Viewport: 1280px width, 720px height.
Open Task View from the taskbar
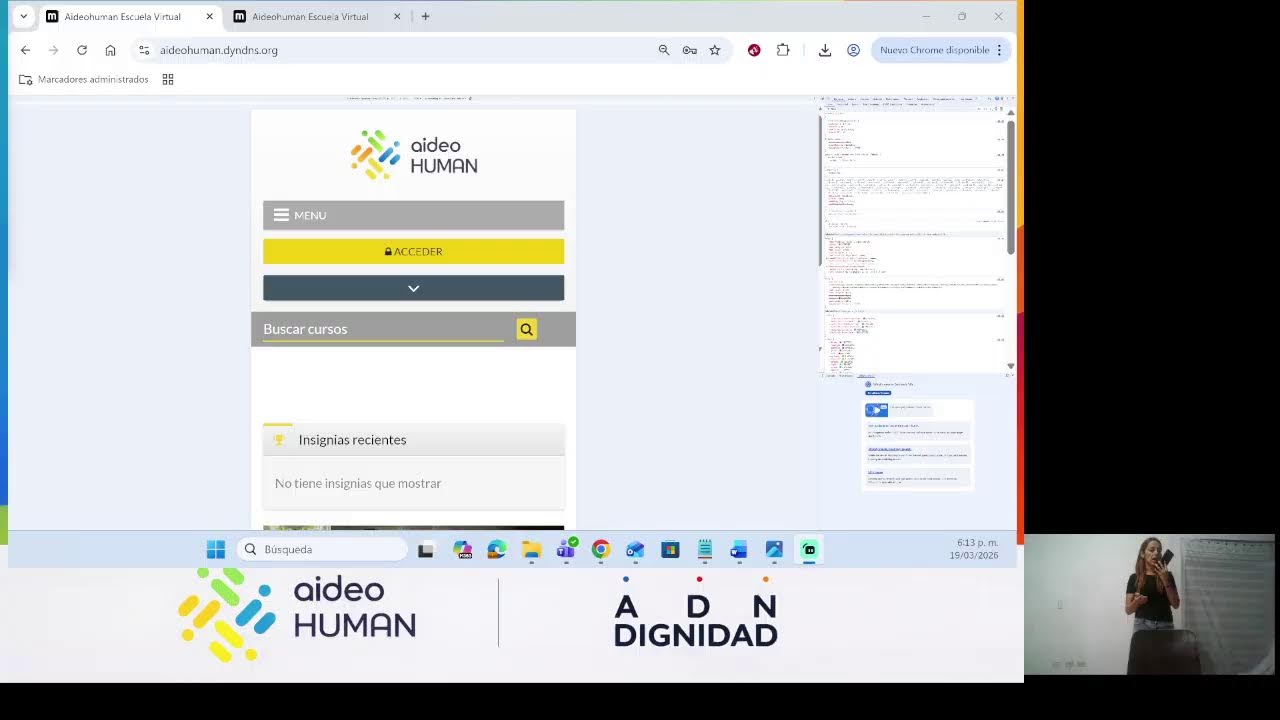(426, 549)
